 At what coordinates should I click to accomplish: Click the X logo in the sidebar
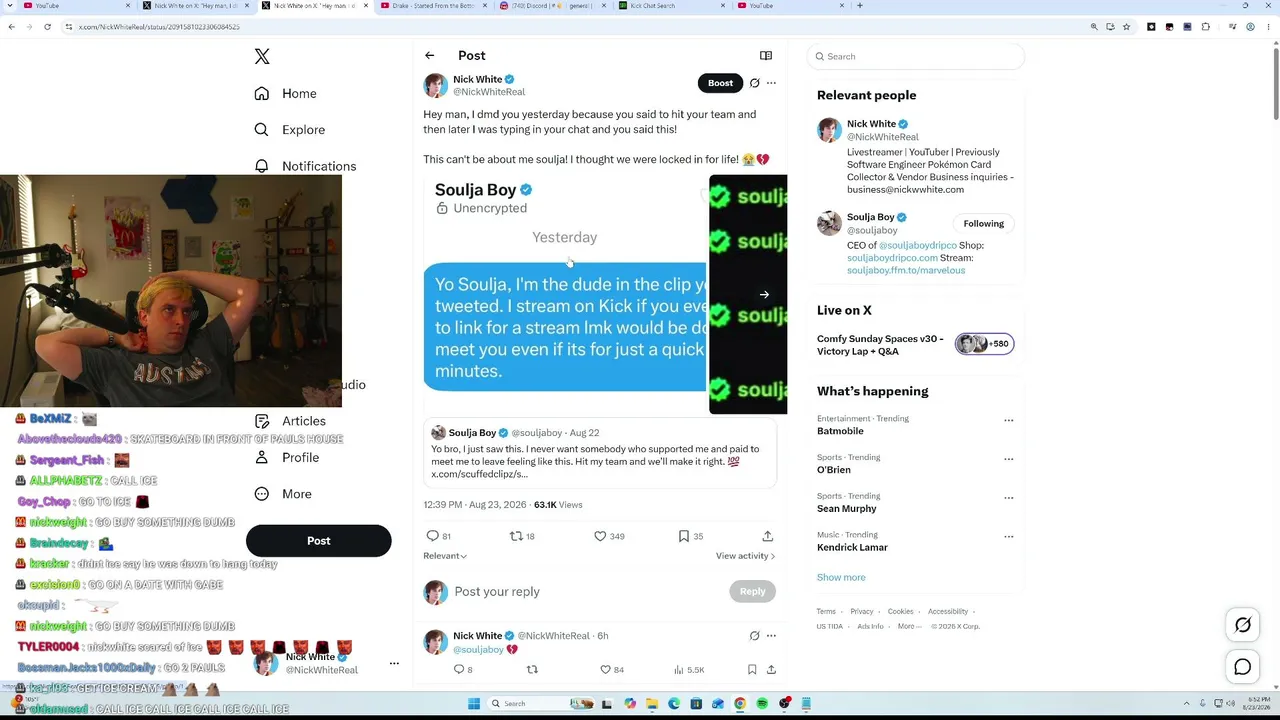(x=262, y=57)
